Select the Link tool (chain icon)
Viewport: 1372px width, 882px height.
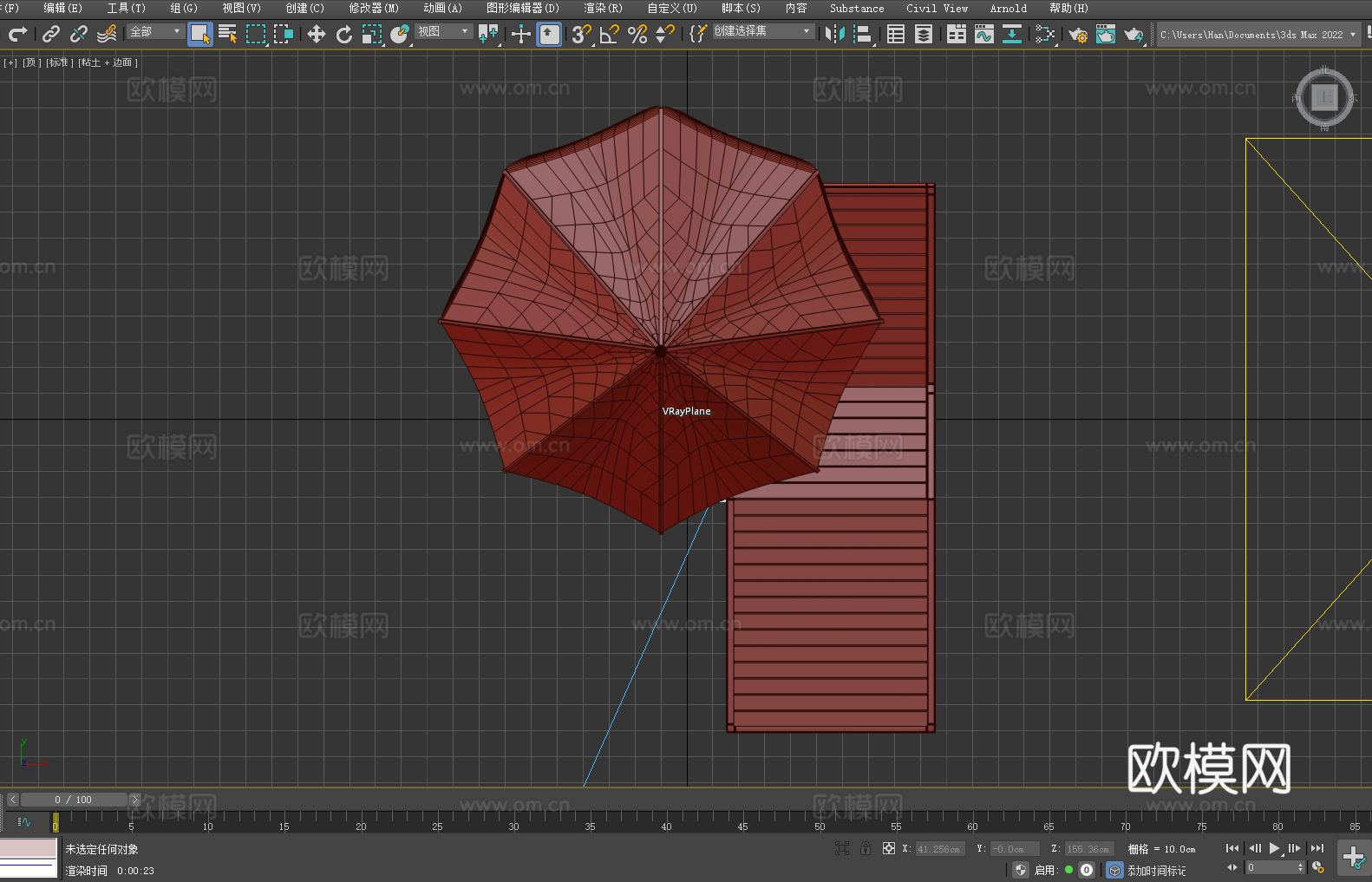[51, 34]
